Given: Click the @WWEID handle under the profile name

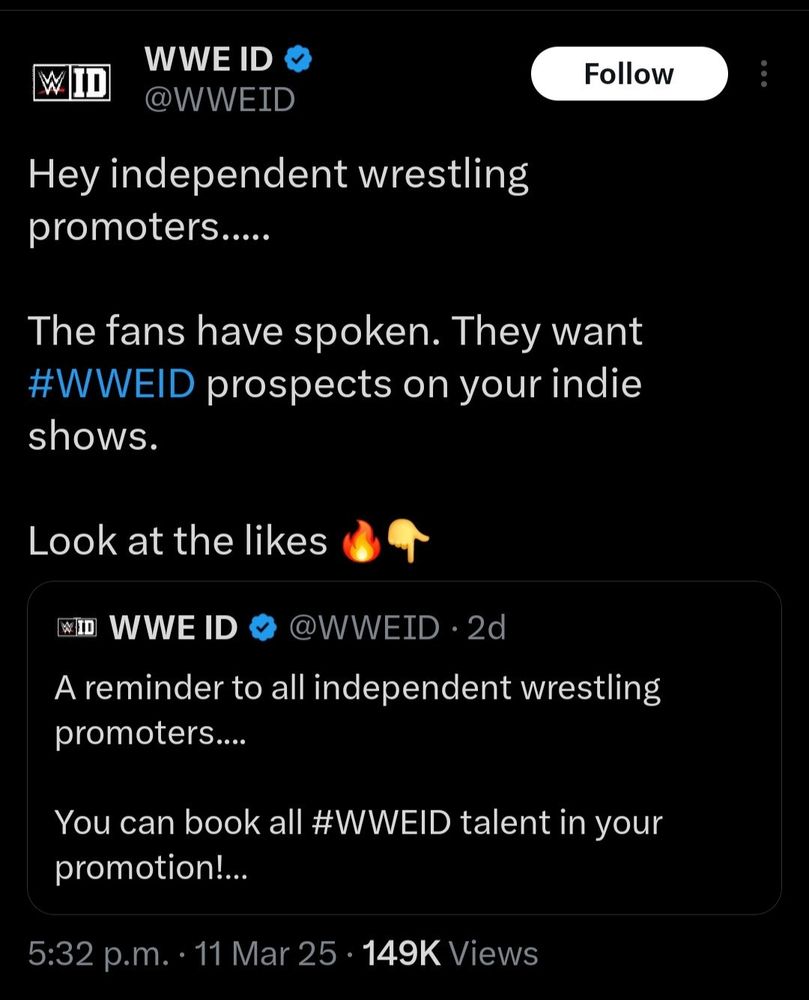Looking at the screenshot, I should point(220,100).
